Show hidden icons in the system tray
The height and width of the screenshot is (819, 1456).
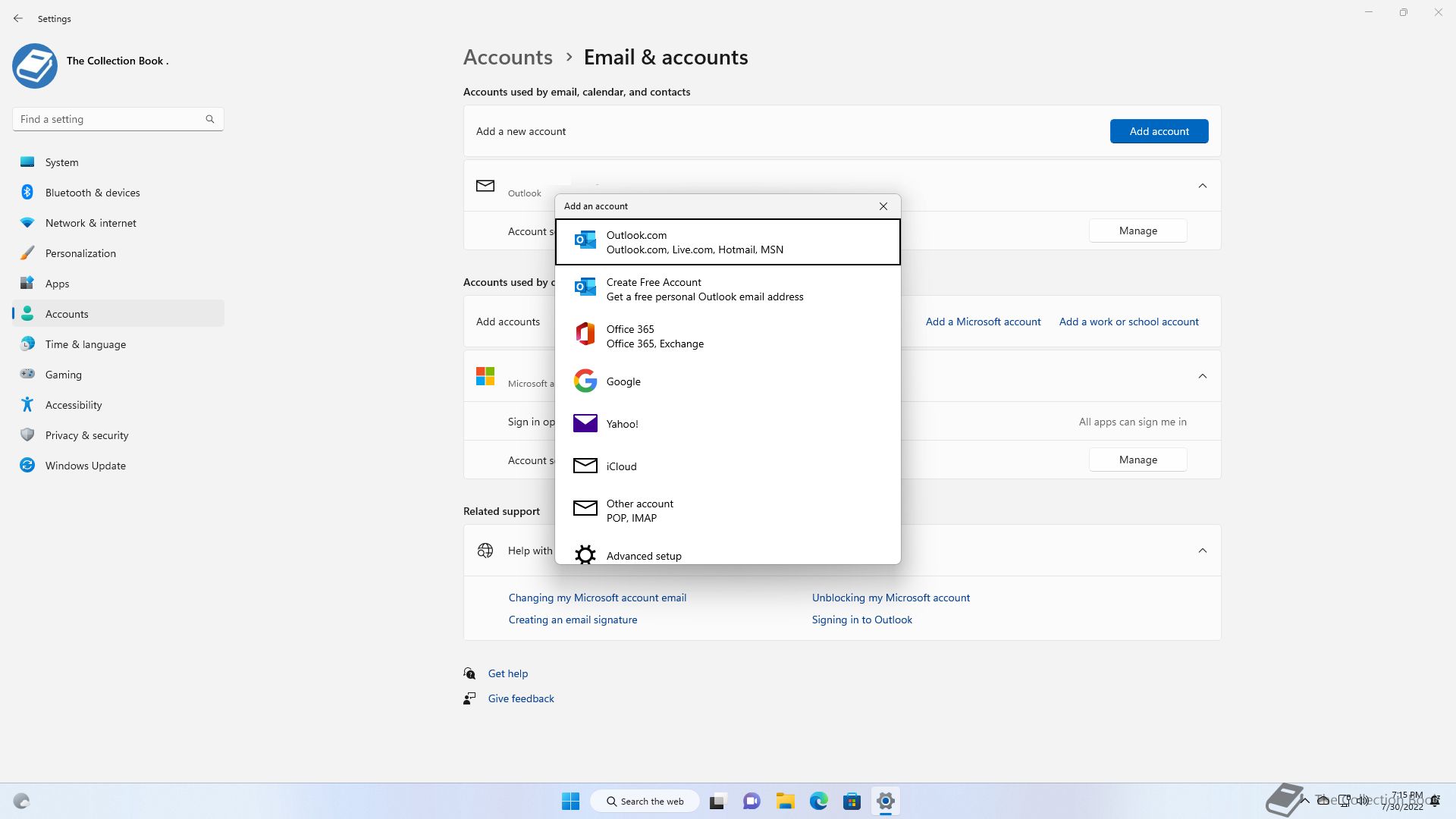(1305, 800)
